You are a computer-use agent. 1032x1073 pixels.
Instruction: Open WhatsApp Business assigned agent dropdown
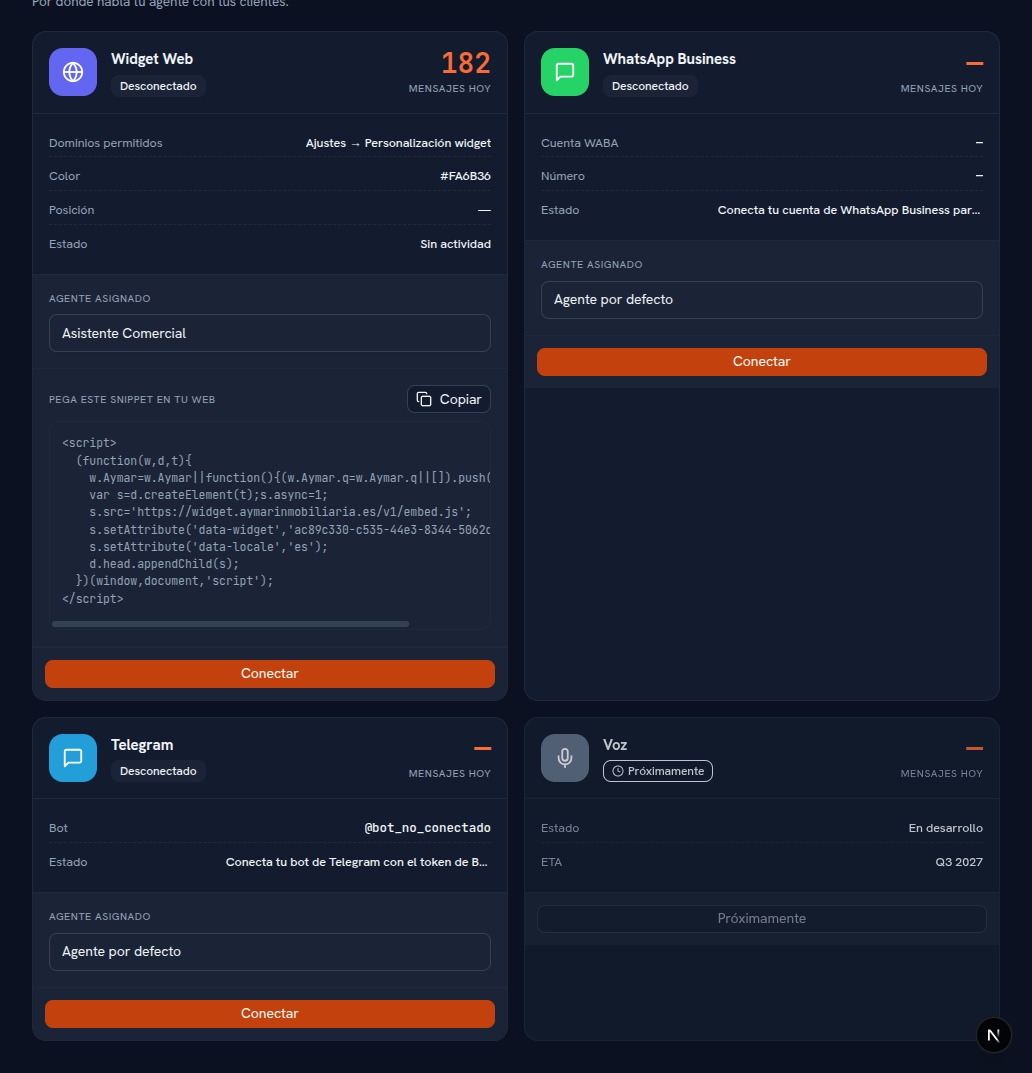(762, 300)
